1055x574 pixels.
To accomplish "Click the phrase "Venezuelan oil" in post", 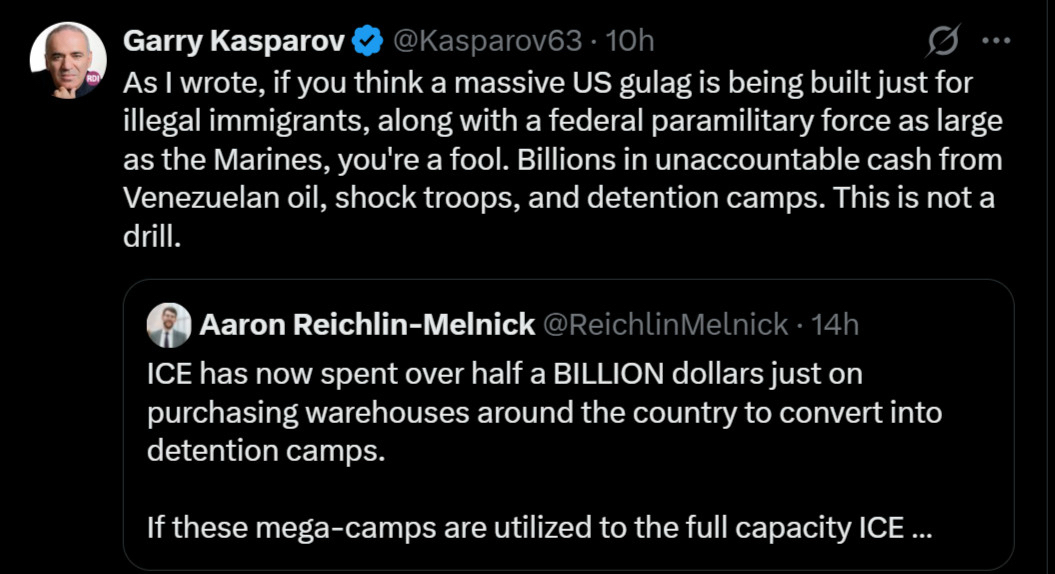I will (x=224, y=197).
